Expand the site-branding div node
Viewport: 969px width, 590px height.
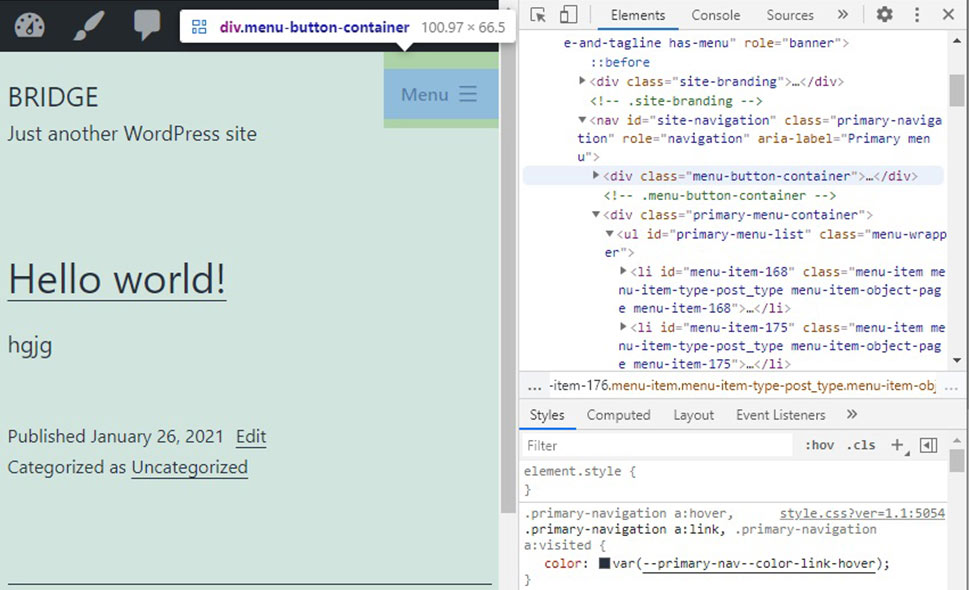click(x=582, y=81)
